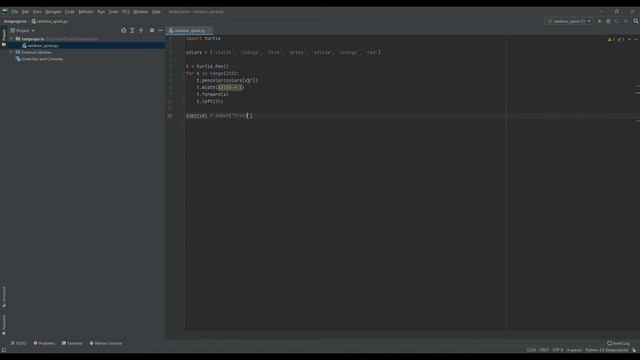
Task: Click Select Opened File locate icon
Action: (123, 31)
